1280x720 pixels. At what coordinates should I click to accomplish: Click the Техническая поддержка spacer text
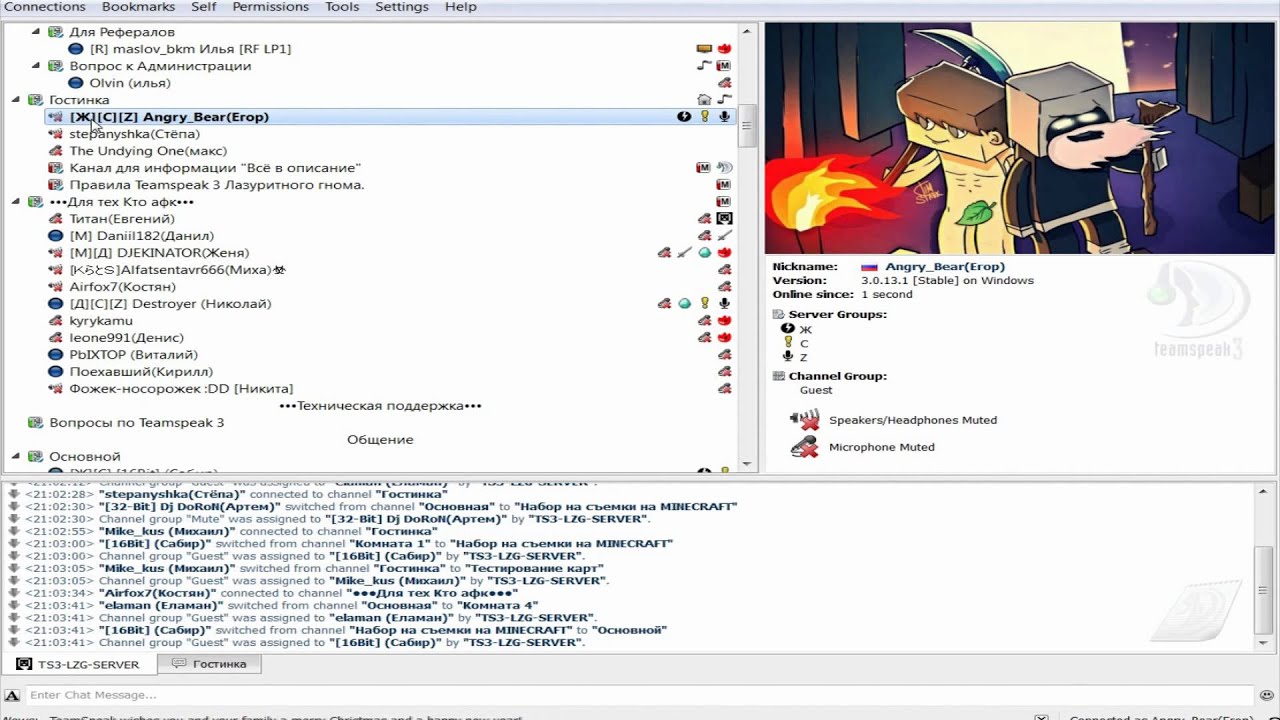(380, 406)
